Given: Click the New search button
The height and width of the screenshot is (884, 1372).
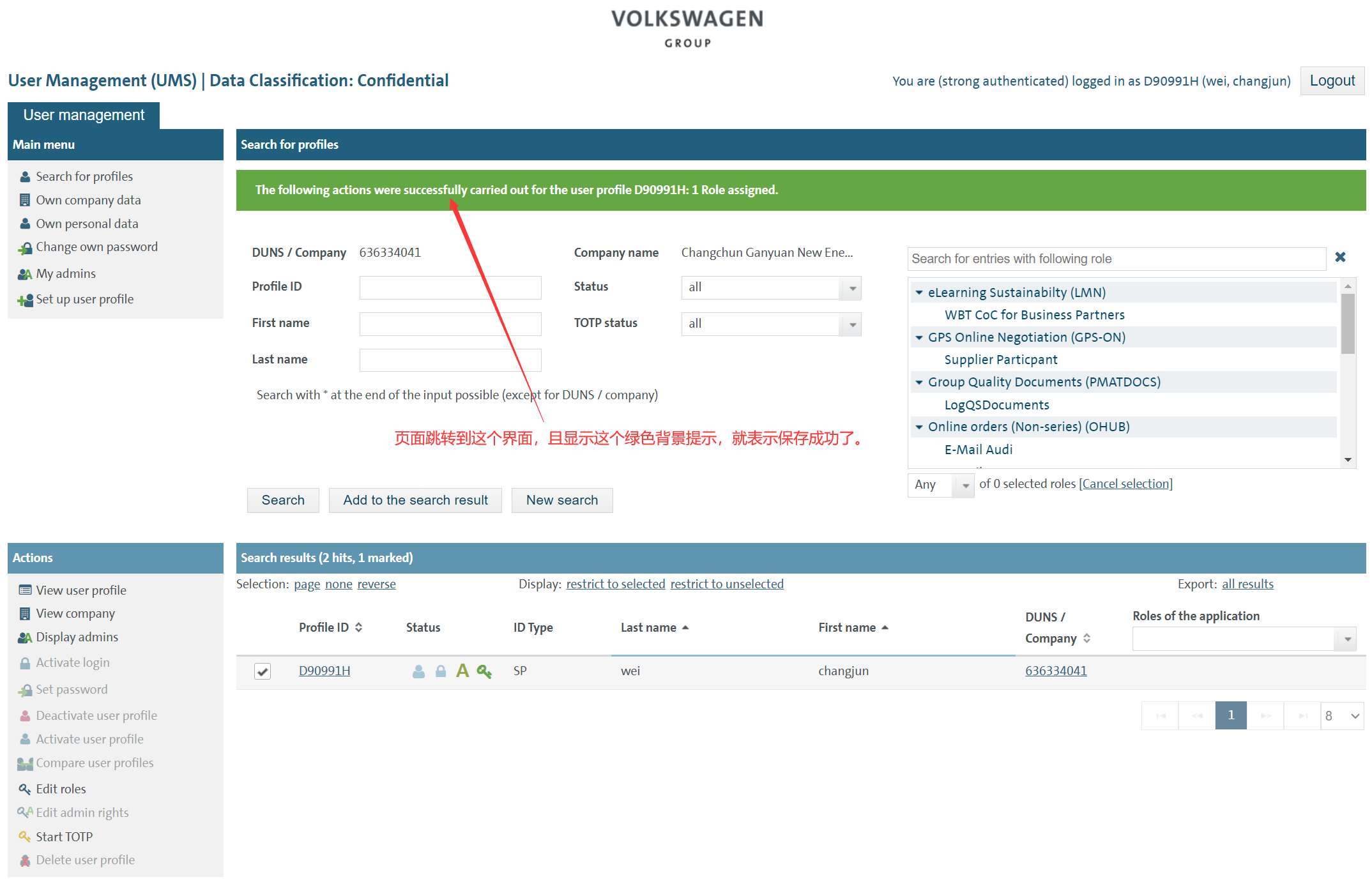Looking at the screenshot, I should point(562,500).
